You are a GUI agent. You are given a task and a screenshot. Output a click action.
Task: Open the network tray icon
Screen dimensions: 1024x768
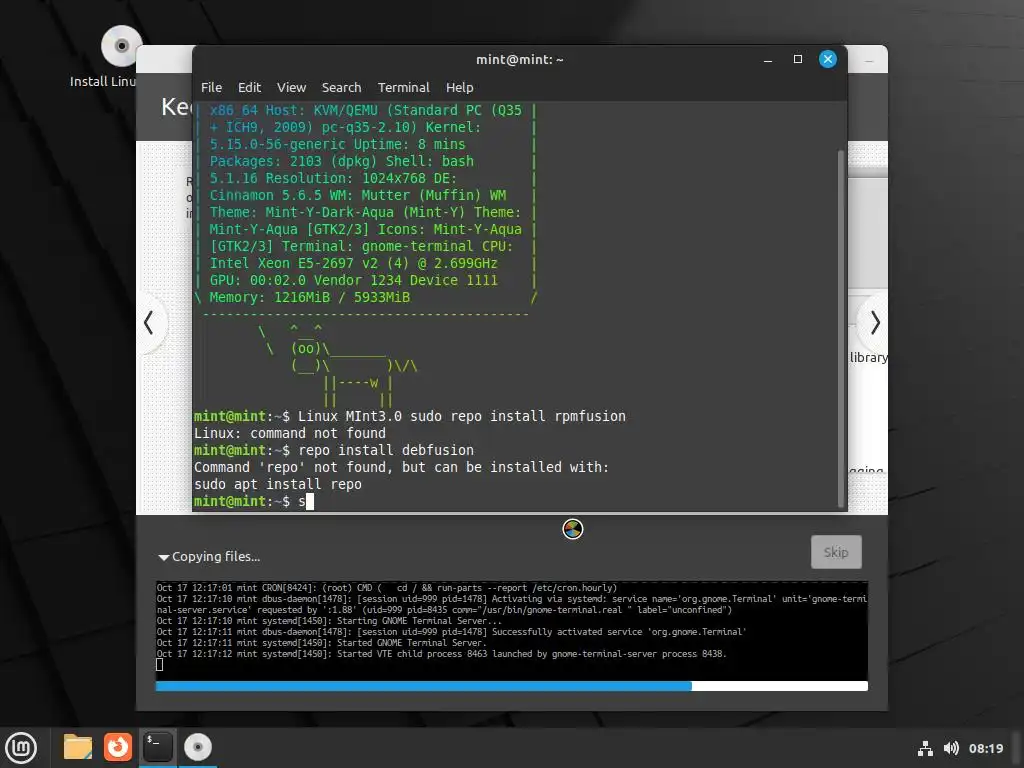925,748
